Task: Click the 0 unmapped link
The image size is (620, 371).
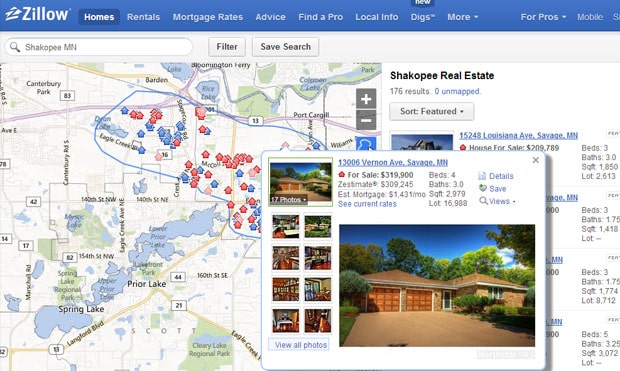Action: (x=457, y=91)
